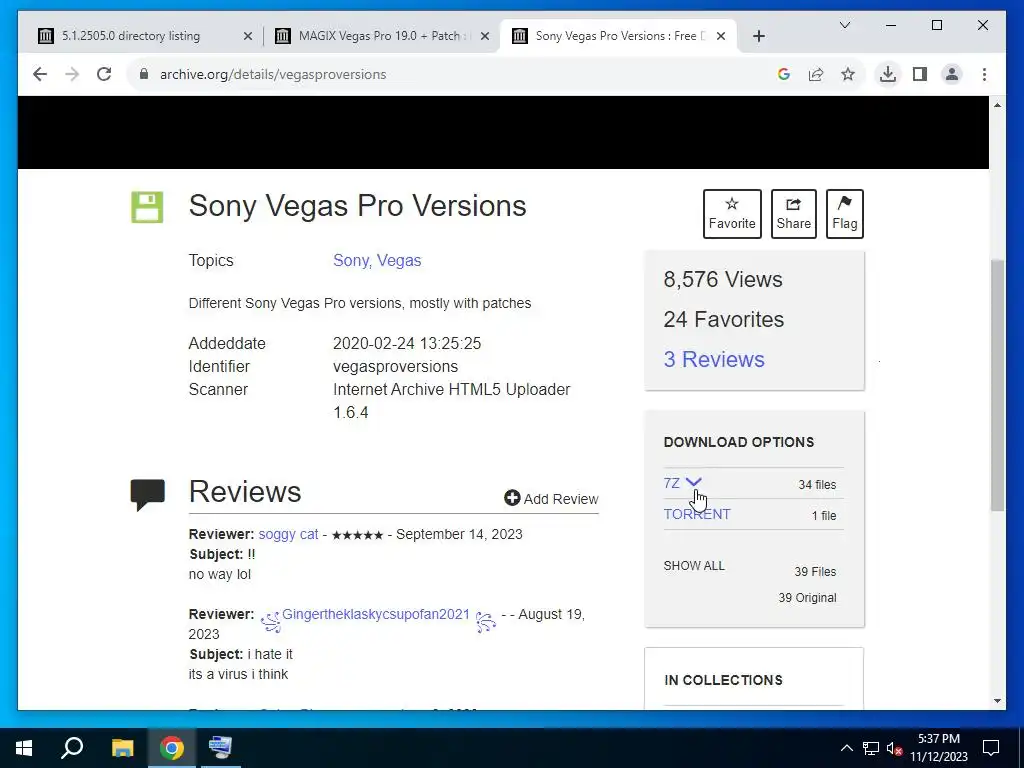The width and height of the screenshot is (1024, 768).
Task: Click the page vertical scrollbar thumb
Action: pos(997,385)
